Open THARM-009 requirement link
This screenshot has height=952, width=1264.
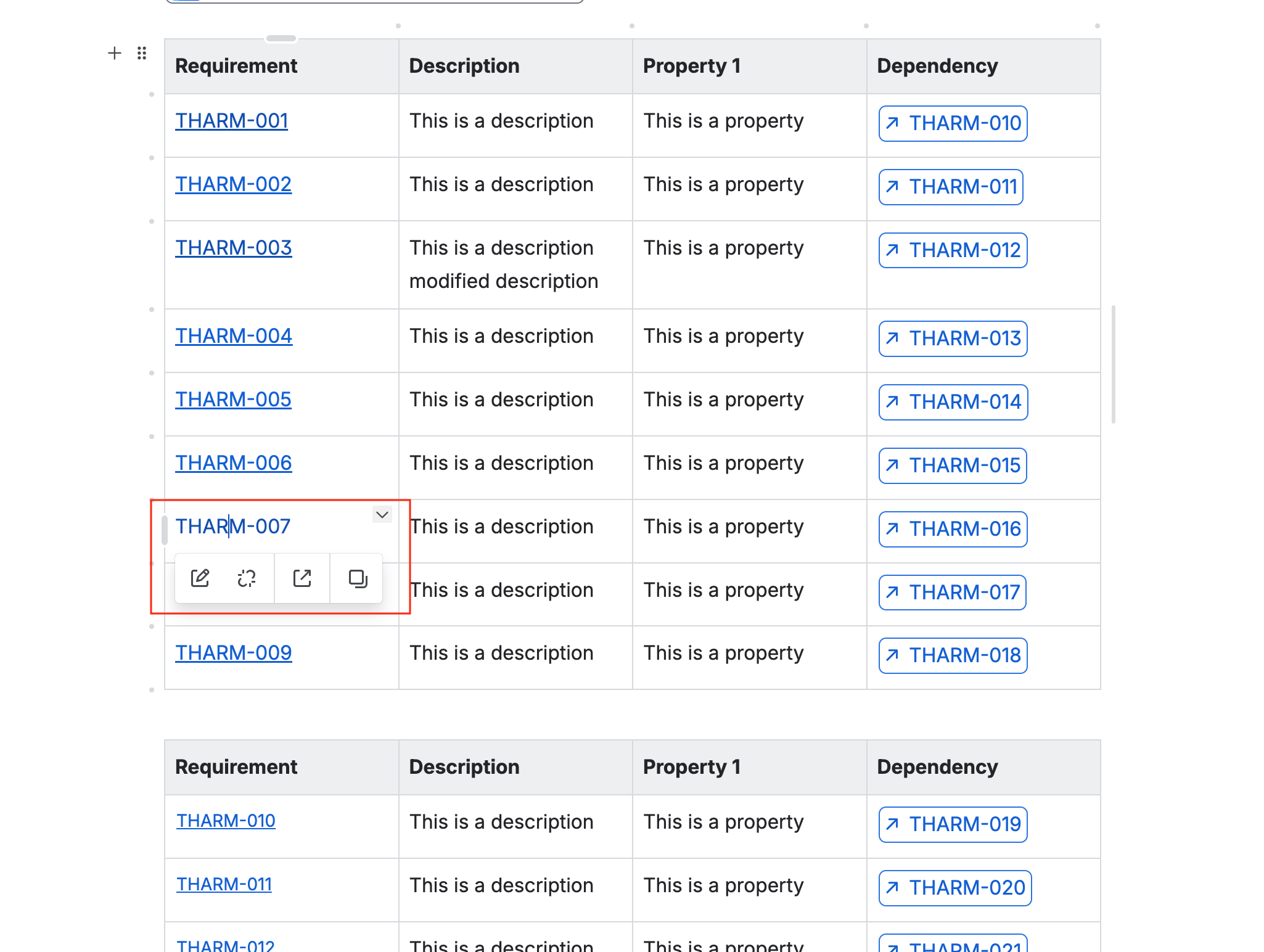point(233,653)
